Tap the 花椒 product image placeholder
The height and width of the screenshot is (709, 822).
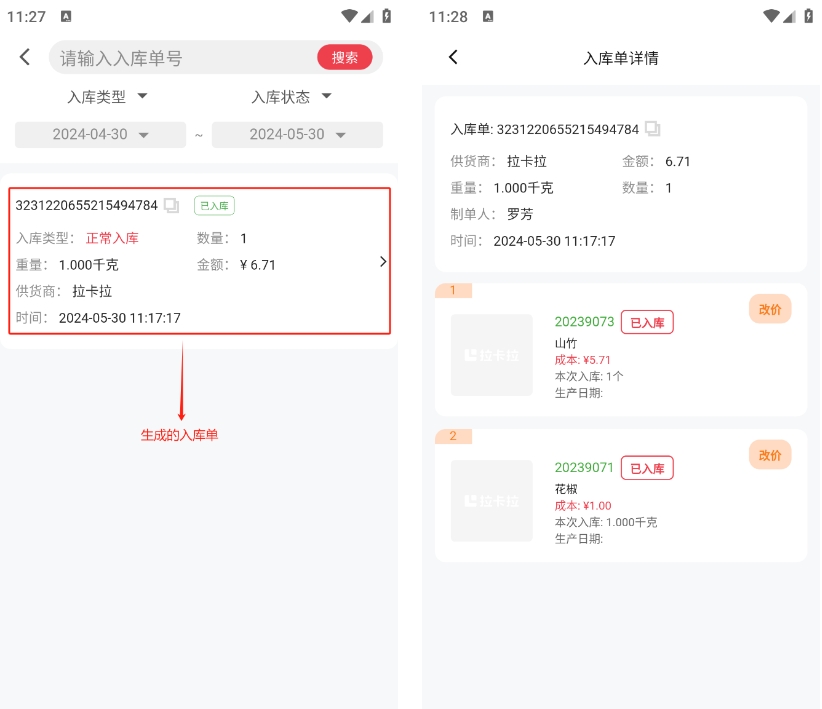click(x=491, y=501)
